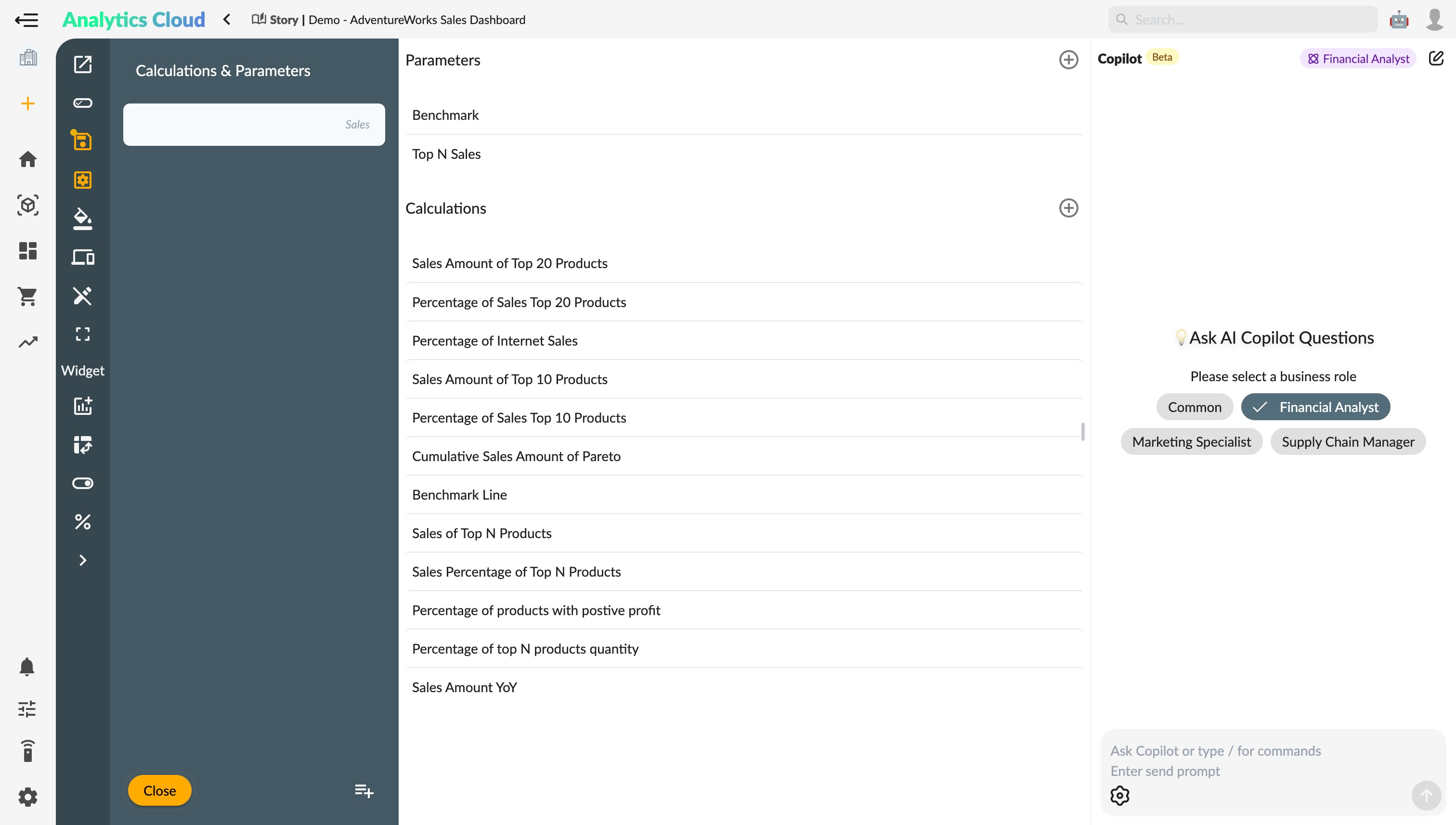The image size is (1456, 825).
Task: Open the Notifications bell icon
Action: [27, 667]
